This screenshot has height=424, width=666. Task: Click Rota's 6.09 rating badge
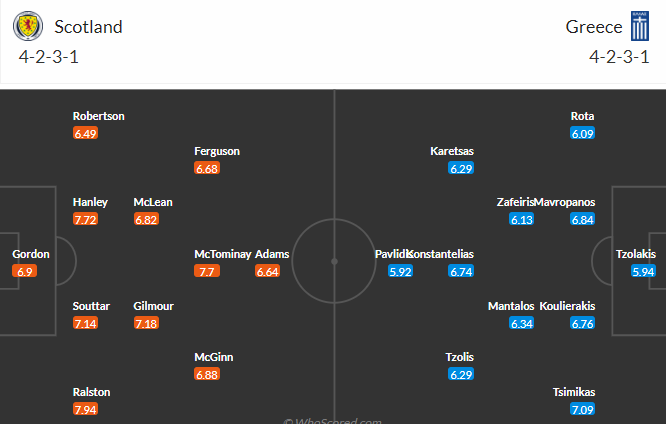click(x=582, y=133)
